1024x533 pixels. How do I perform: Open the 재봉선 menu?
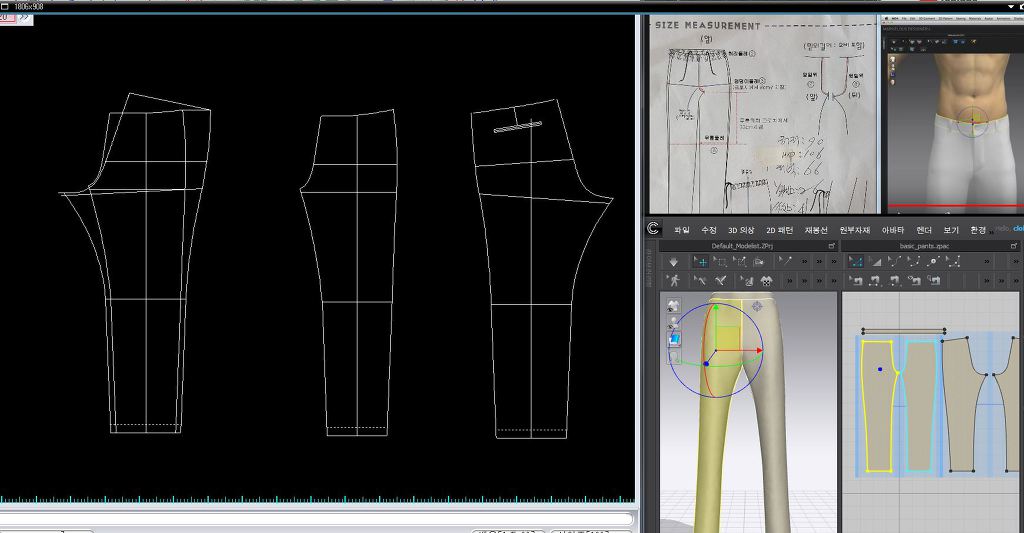[x=816, y=230]
